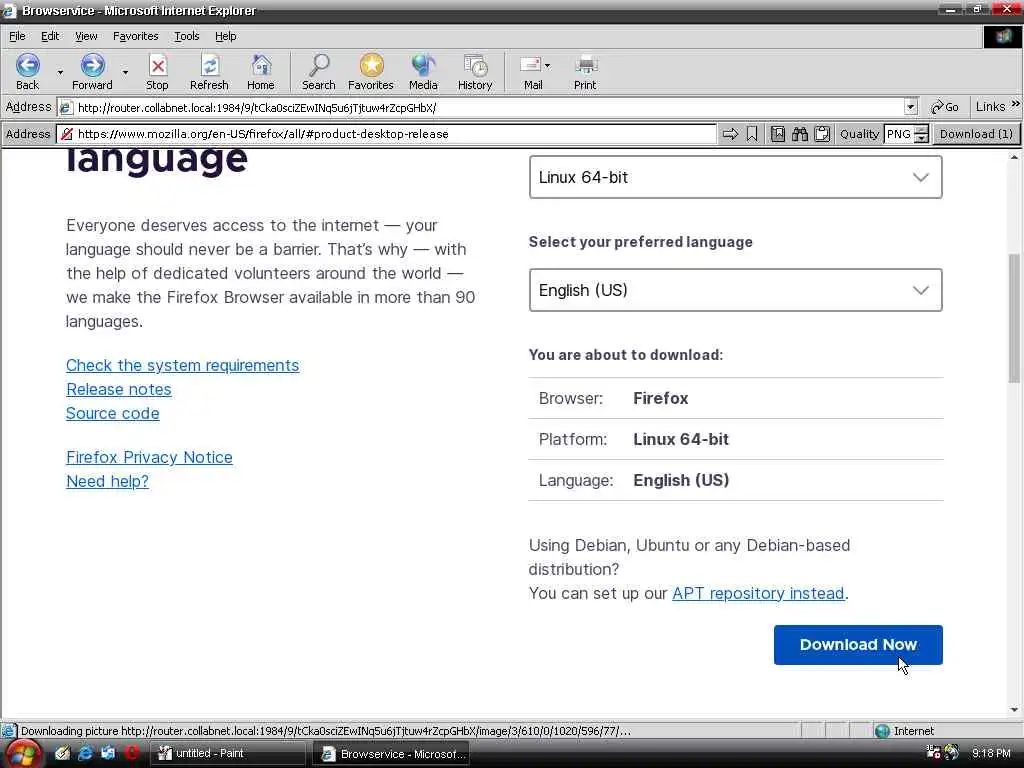
Task: Open the English (US) language dropdown
Action: (735, 290)
